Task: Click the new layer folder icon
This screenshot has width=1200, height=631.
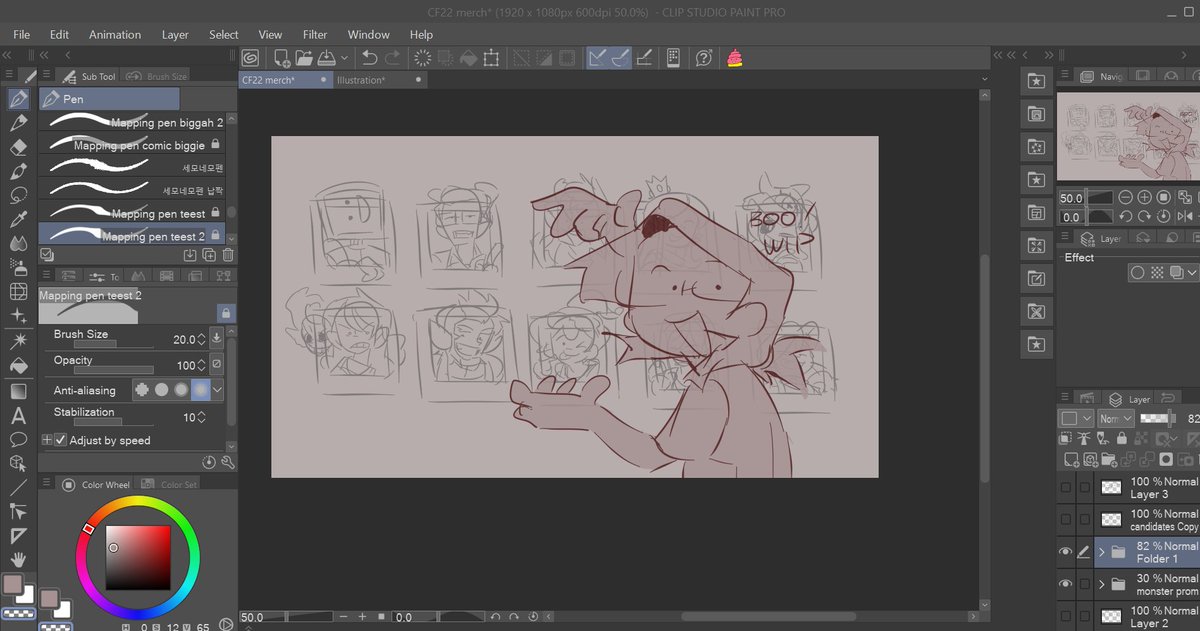Action: point(1109,460)
